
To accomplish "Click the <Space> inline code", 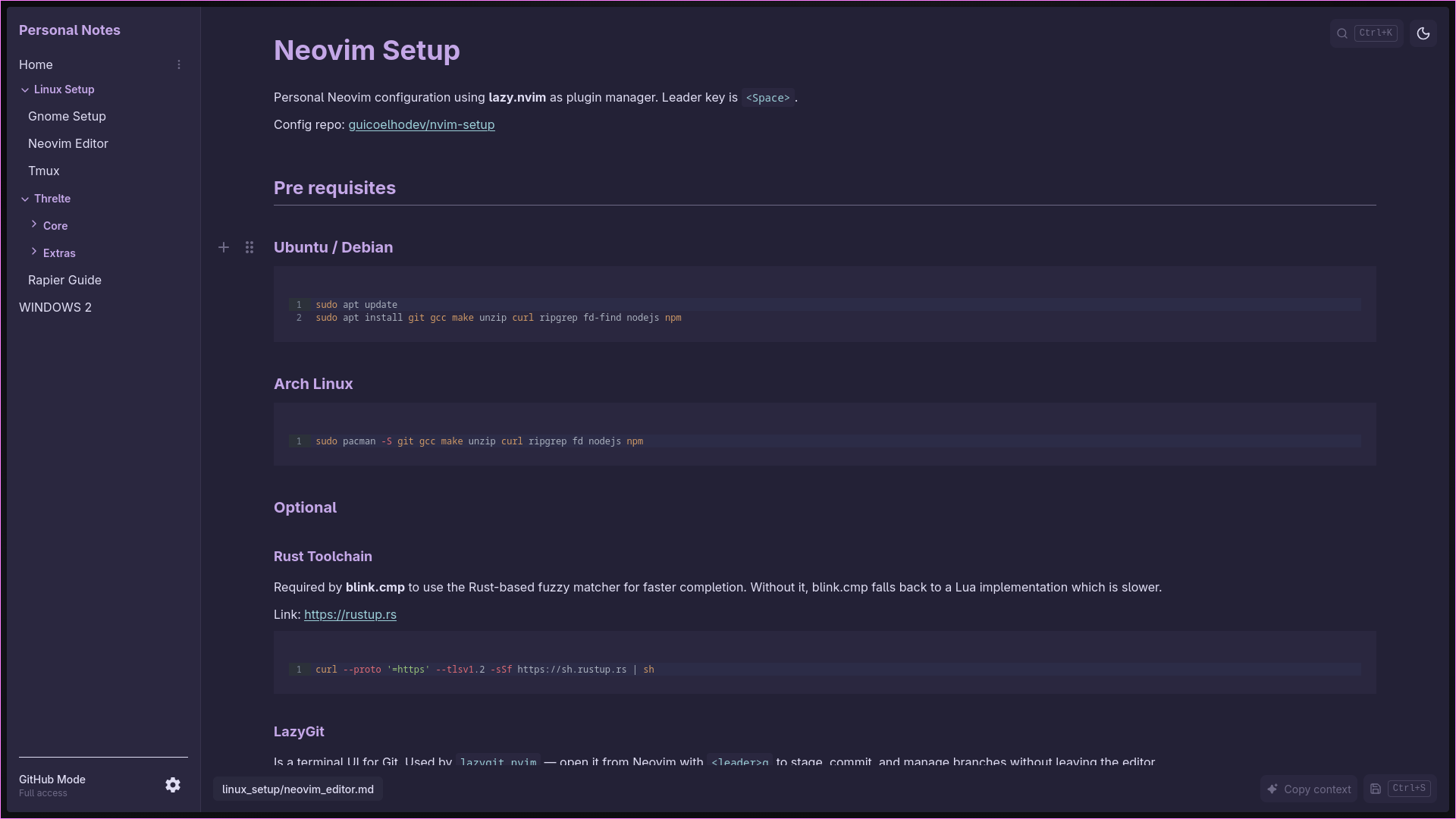I will click(767, 98).
